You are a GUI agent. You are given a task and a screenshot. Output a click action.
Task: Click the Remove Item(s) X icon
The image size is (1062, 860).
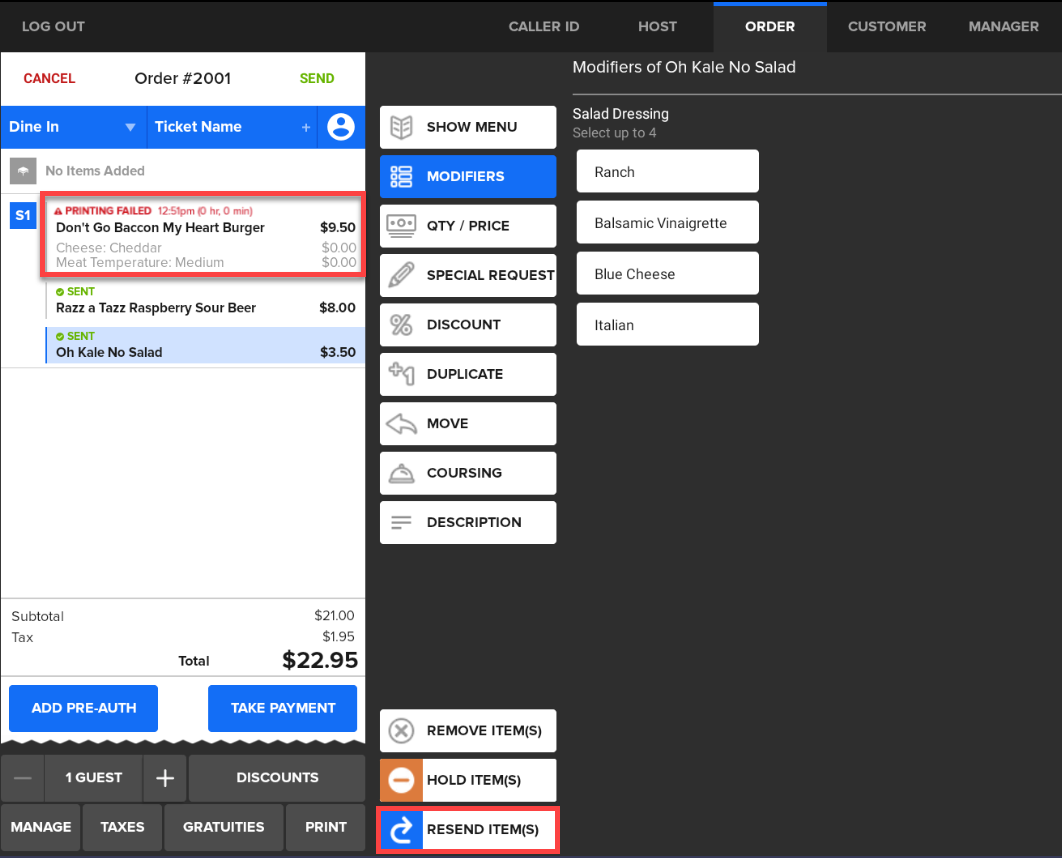[401, 731]
